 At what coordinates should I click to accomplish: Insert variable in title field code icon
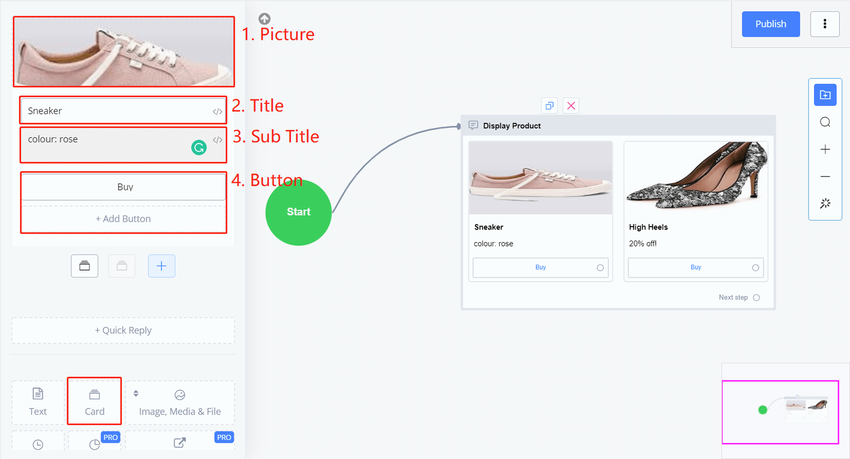(217, 112)
